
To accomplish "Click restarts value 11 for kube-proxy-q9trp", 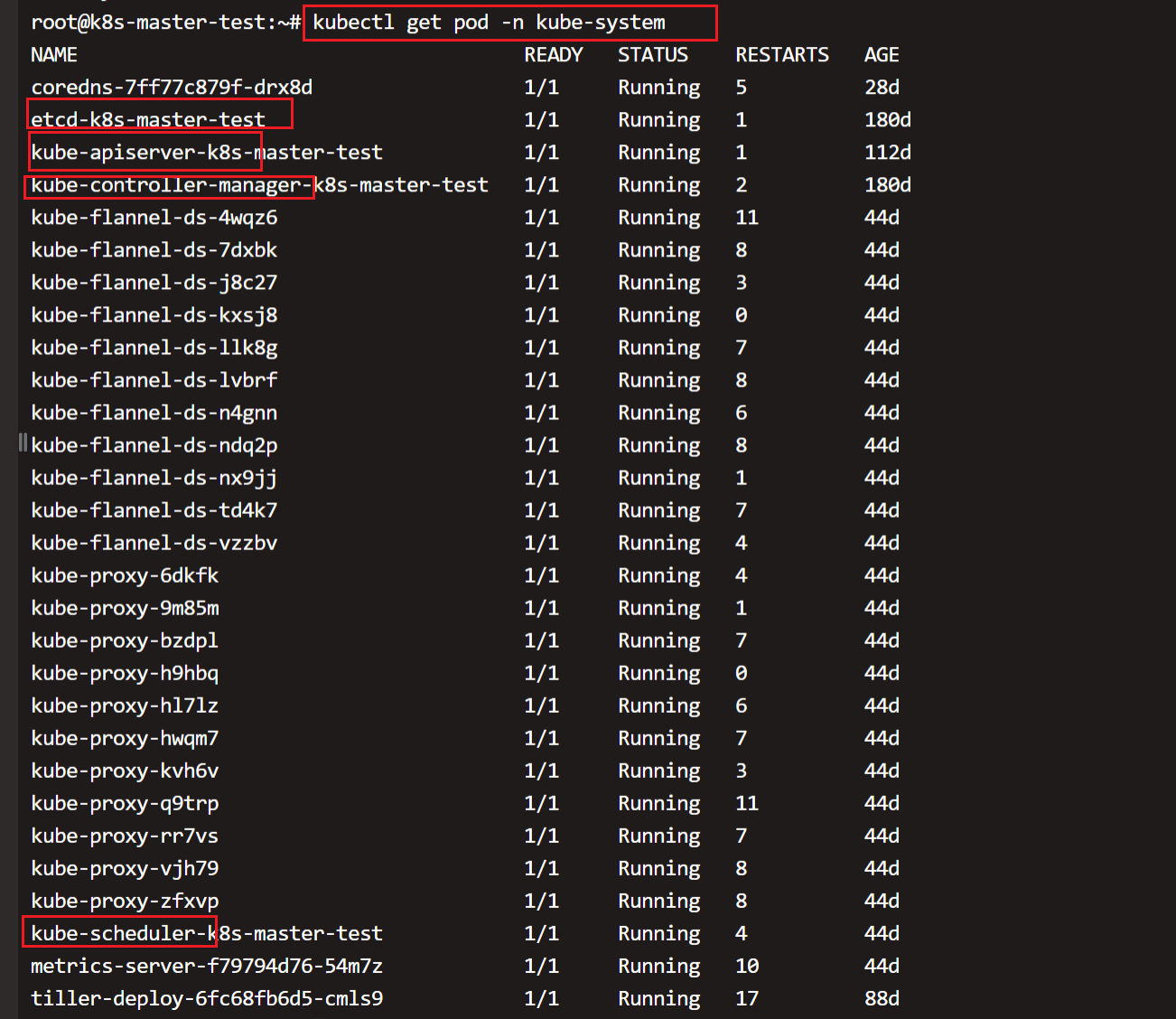I will (747, 803).
